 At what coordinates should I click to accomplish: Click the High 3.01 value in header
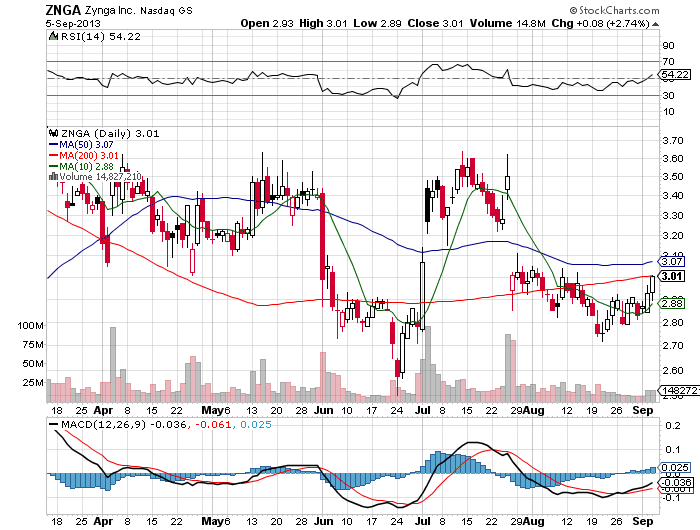(x=323, y=23)
